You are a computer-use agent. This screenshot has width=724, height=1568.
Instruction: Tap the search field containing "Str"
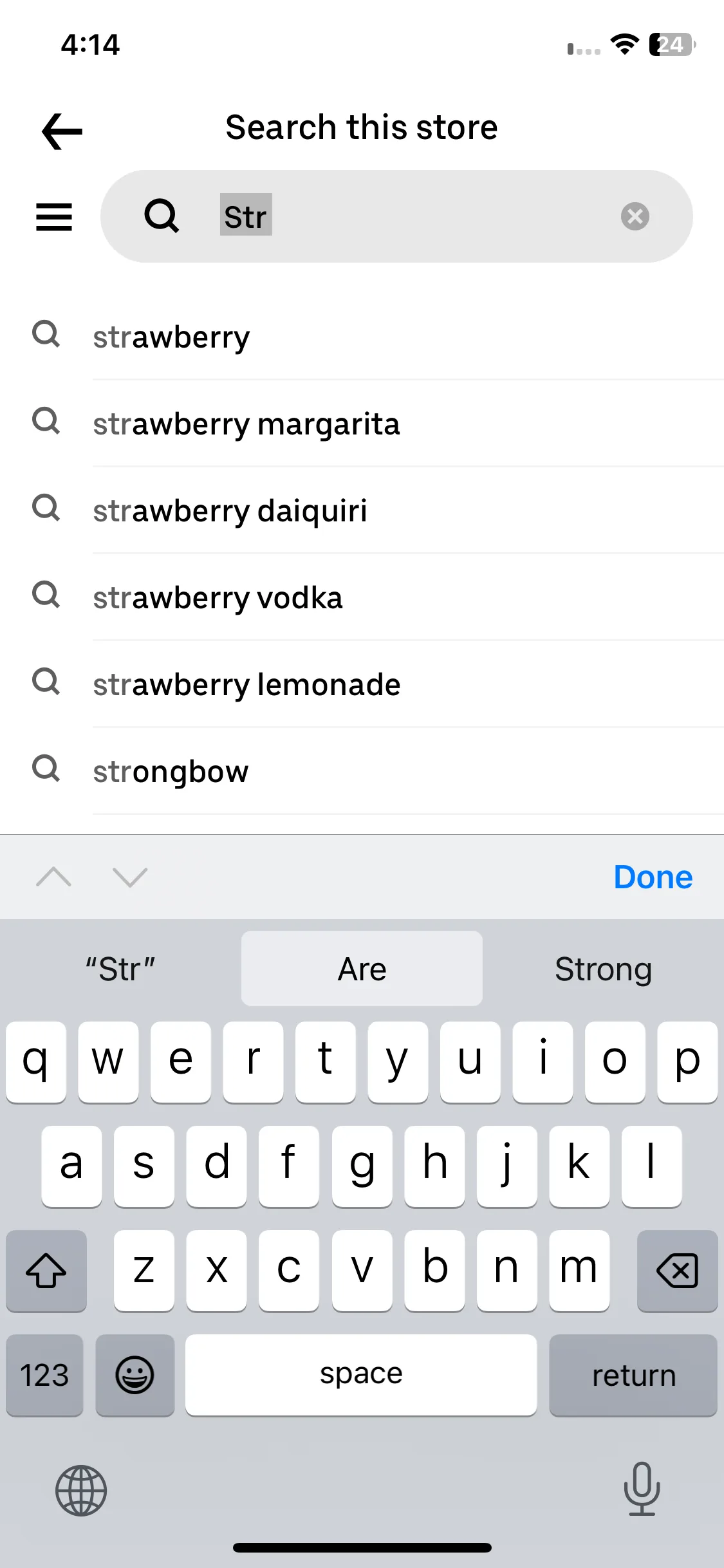[x=396, y=216]
